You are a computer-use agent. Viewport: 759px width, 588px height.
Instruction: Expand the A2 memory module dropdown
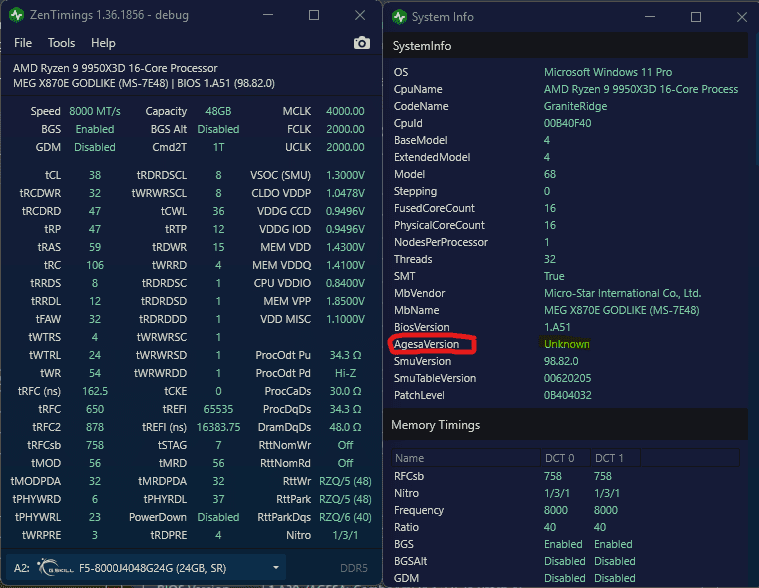[x=277, y=567]
